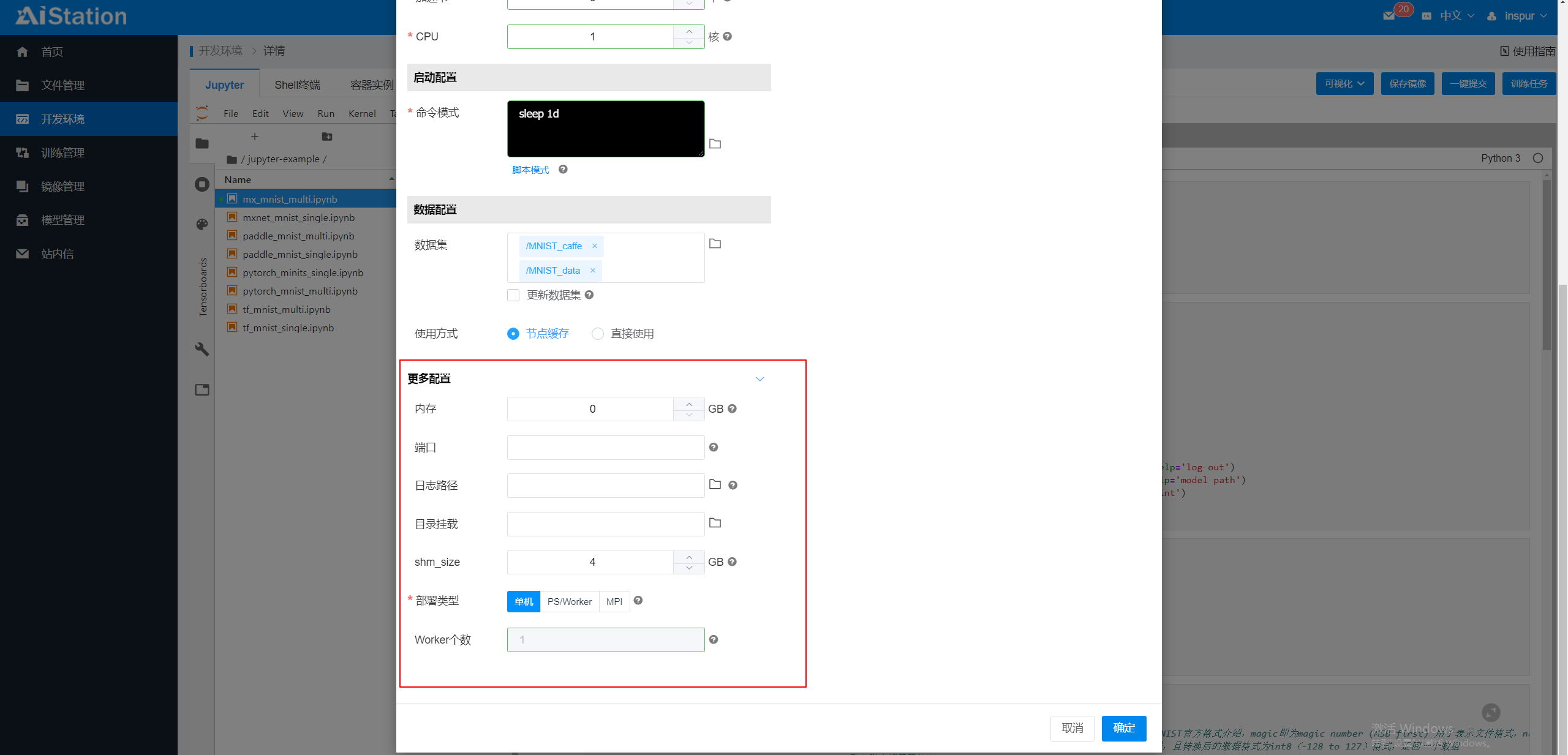The height and width of the screenshot is (755, 1568).
Task: Enable the 更新数据集 checkbox
Action: (513, 295)
